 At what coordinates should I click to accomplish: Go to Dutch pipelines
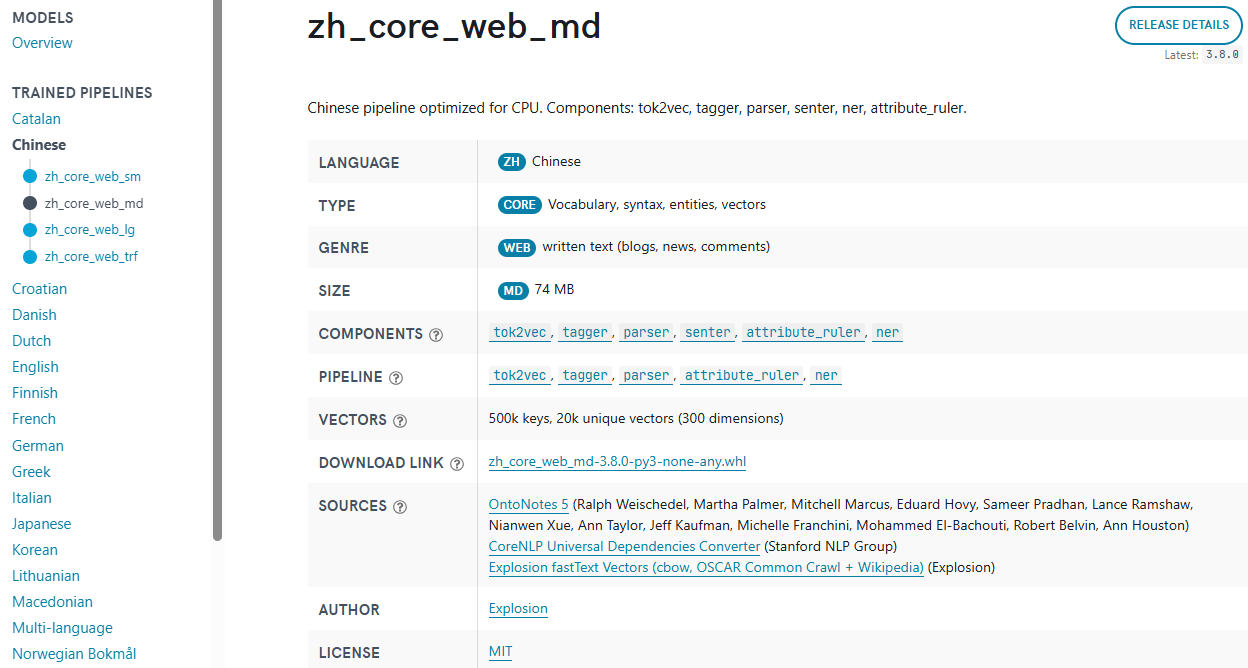31,341
